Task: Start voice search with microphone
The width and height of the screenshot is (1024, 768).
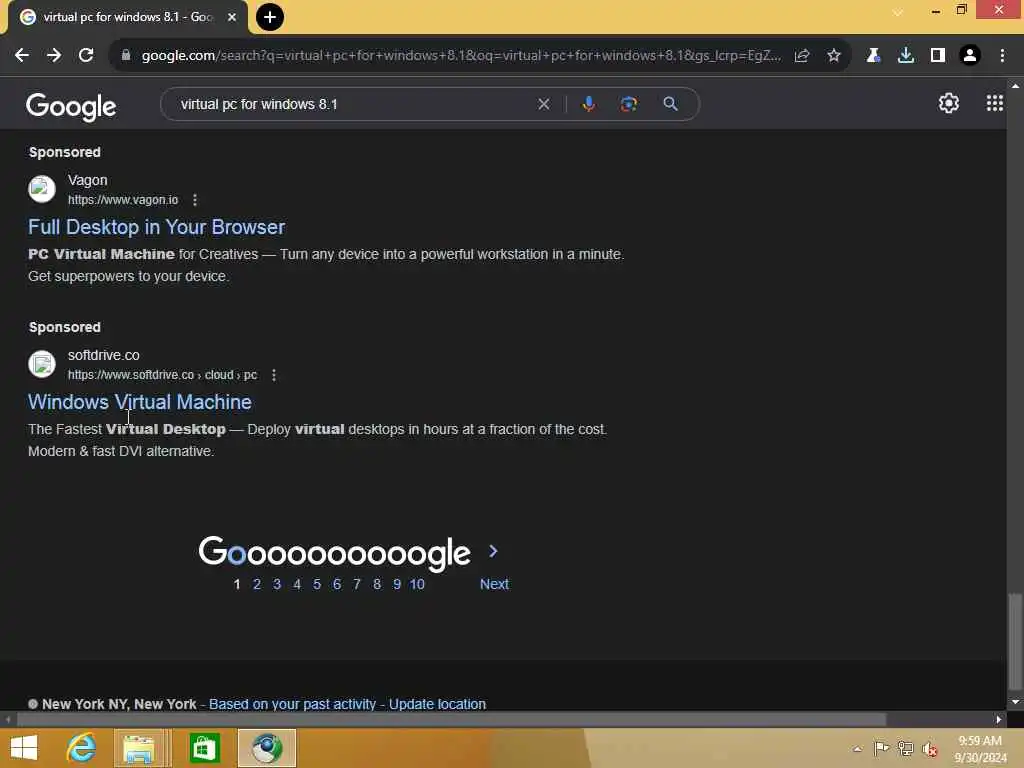Action: click(x=589, y=104)
